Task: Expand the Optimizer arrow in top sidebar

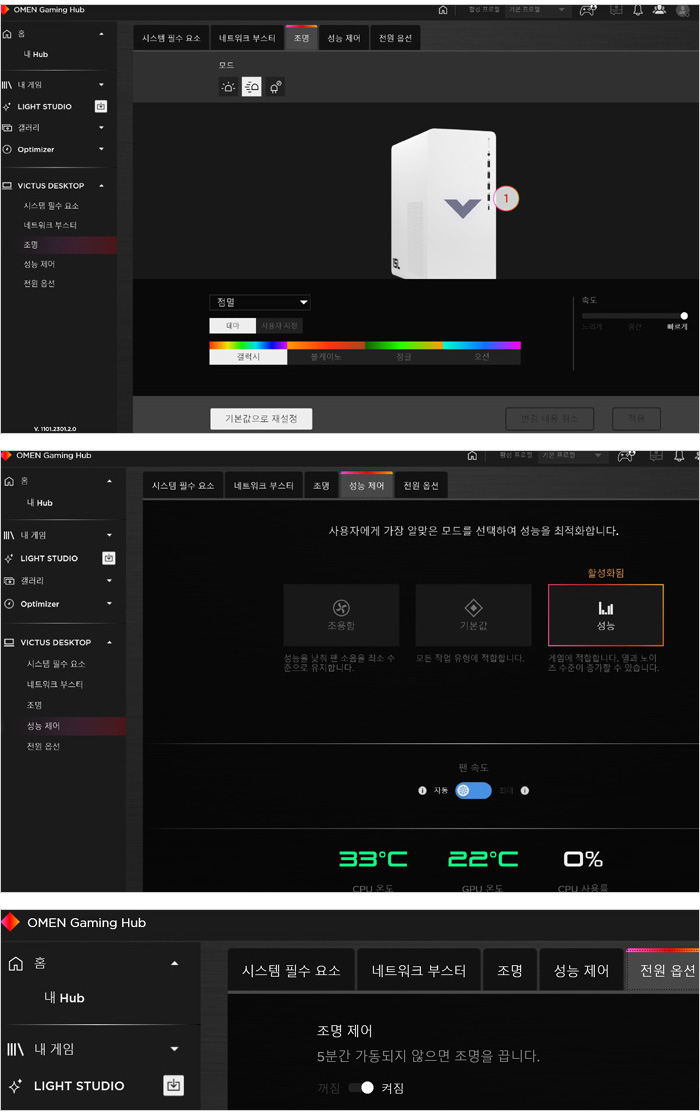Action: click(x=102, y=149)
